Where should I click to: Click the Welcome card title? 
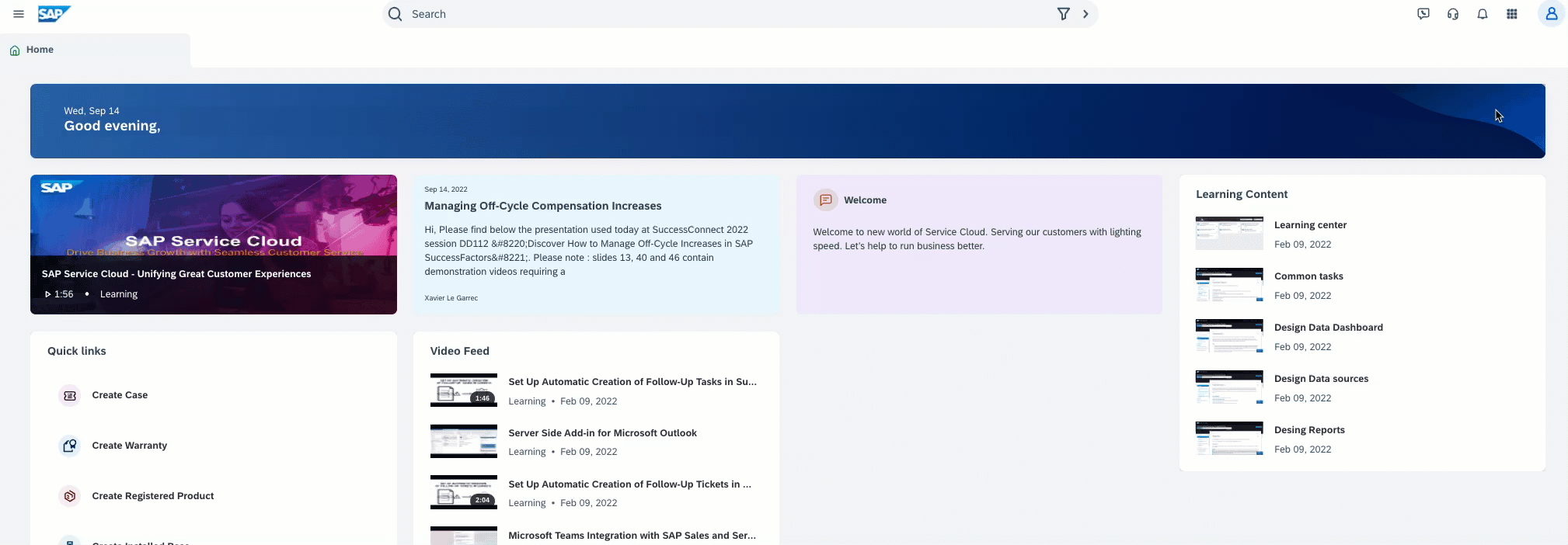tap(865, 200)
